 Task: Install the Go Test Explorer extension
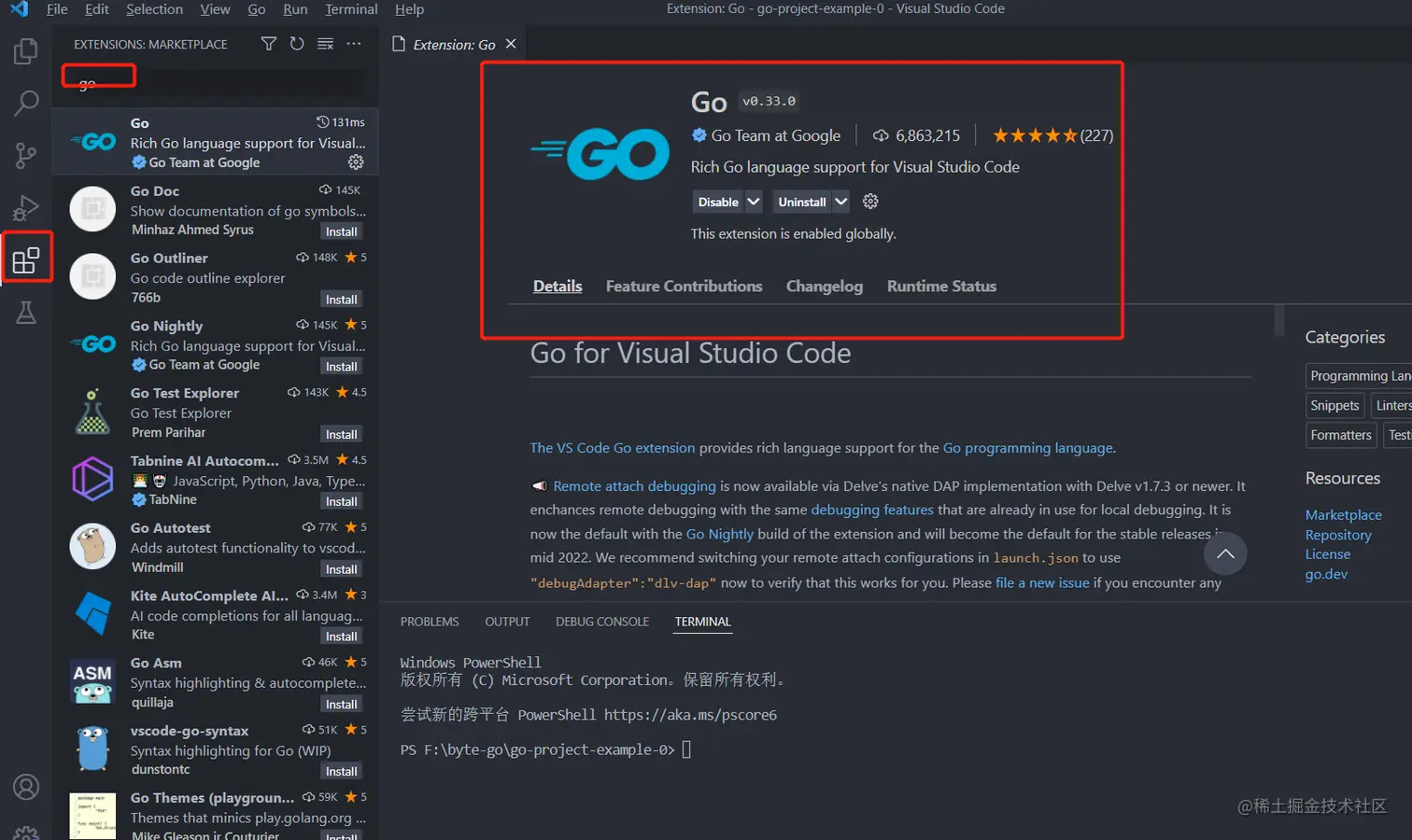pos(341,434)
